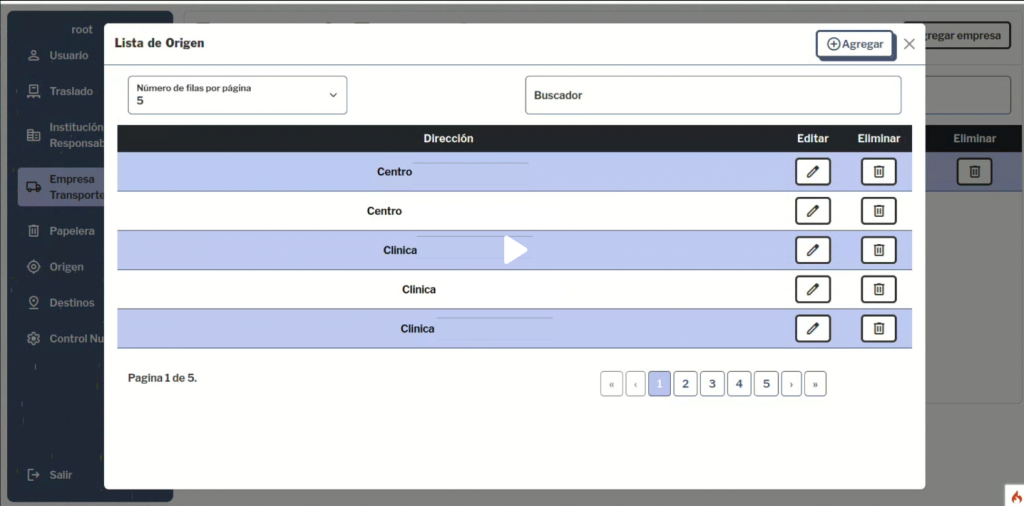Open the Número de filas por página dropdown

pyautogui.click(x=237, y=95)
